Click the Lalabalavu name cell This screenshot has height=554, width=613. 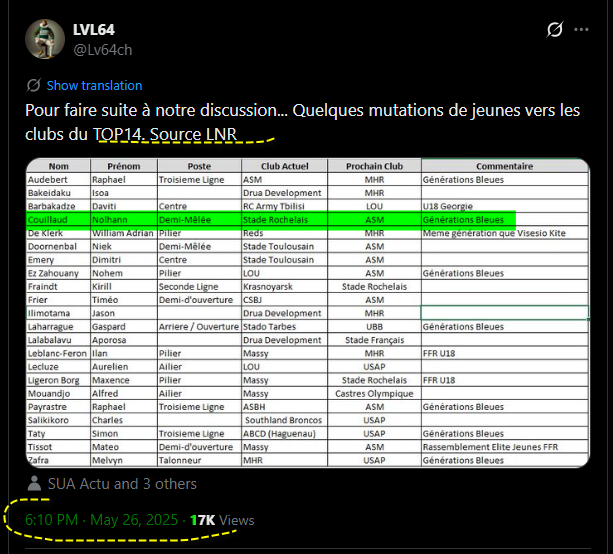tap(59, 340)
